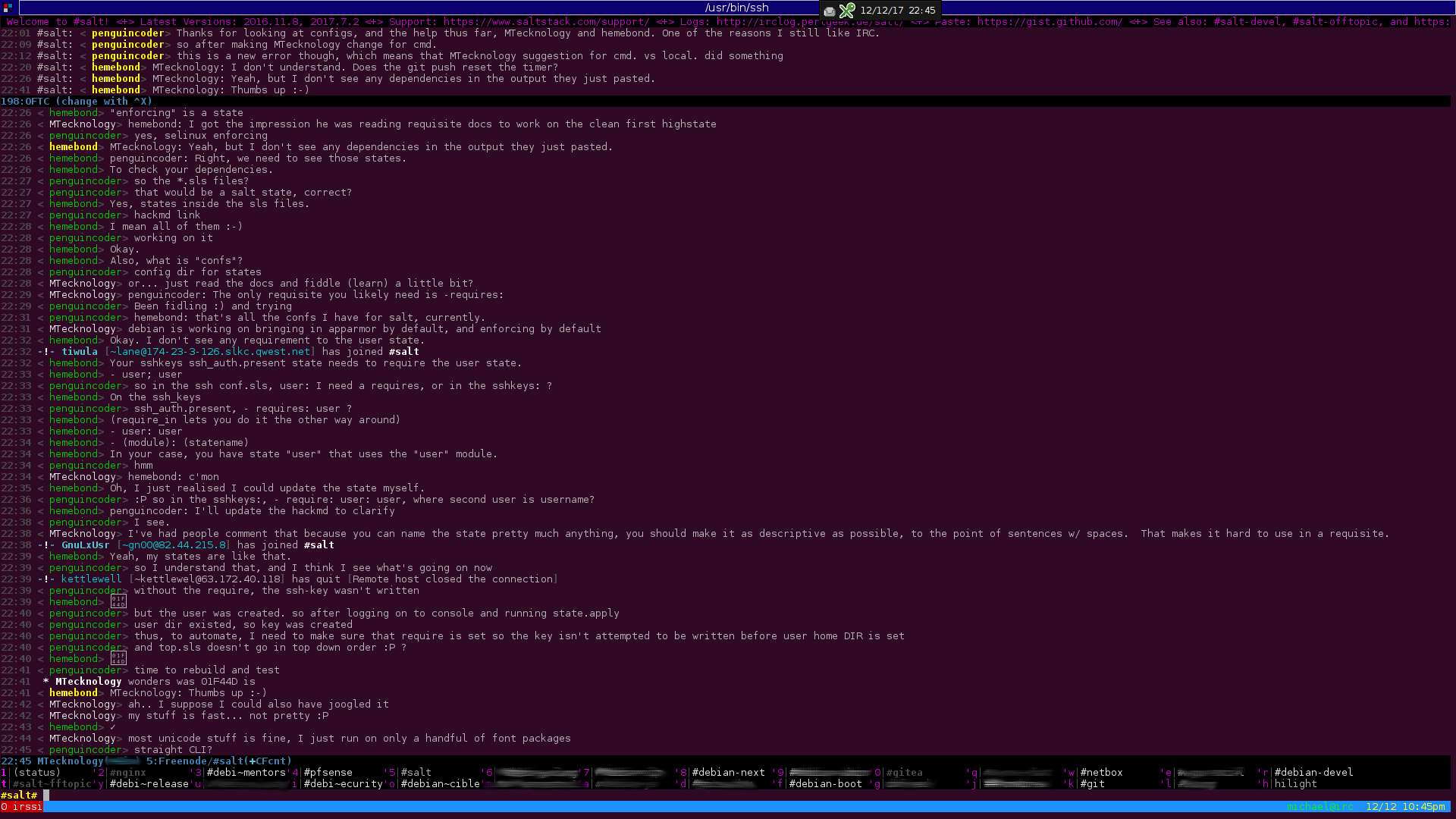Open the gist.github.com paste link

coord(1050,22)
